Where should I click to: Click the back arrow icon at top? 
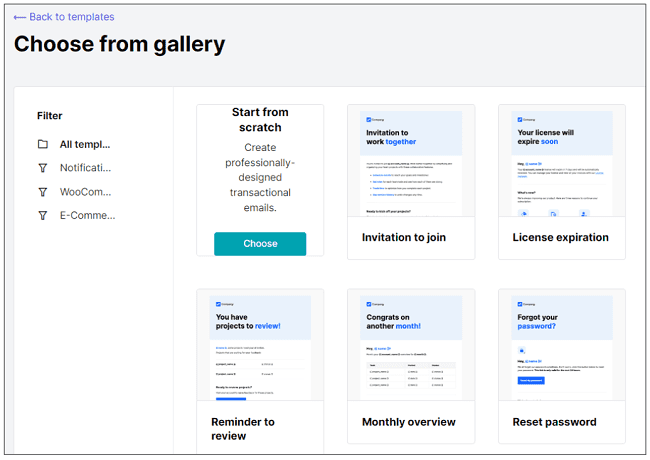(x=19, y=17)
